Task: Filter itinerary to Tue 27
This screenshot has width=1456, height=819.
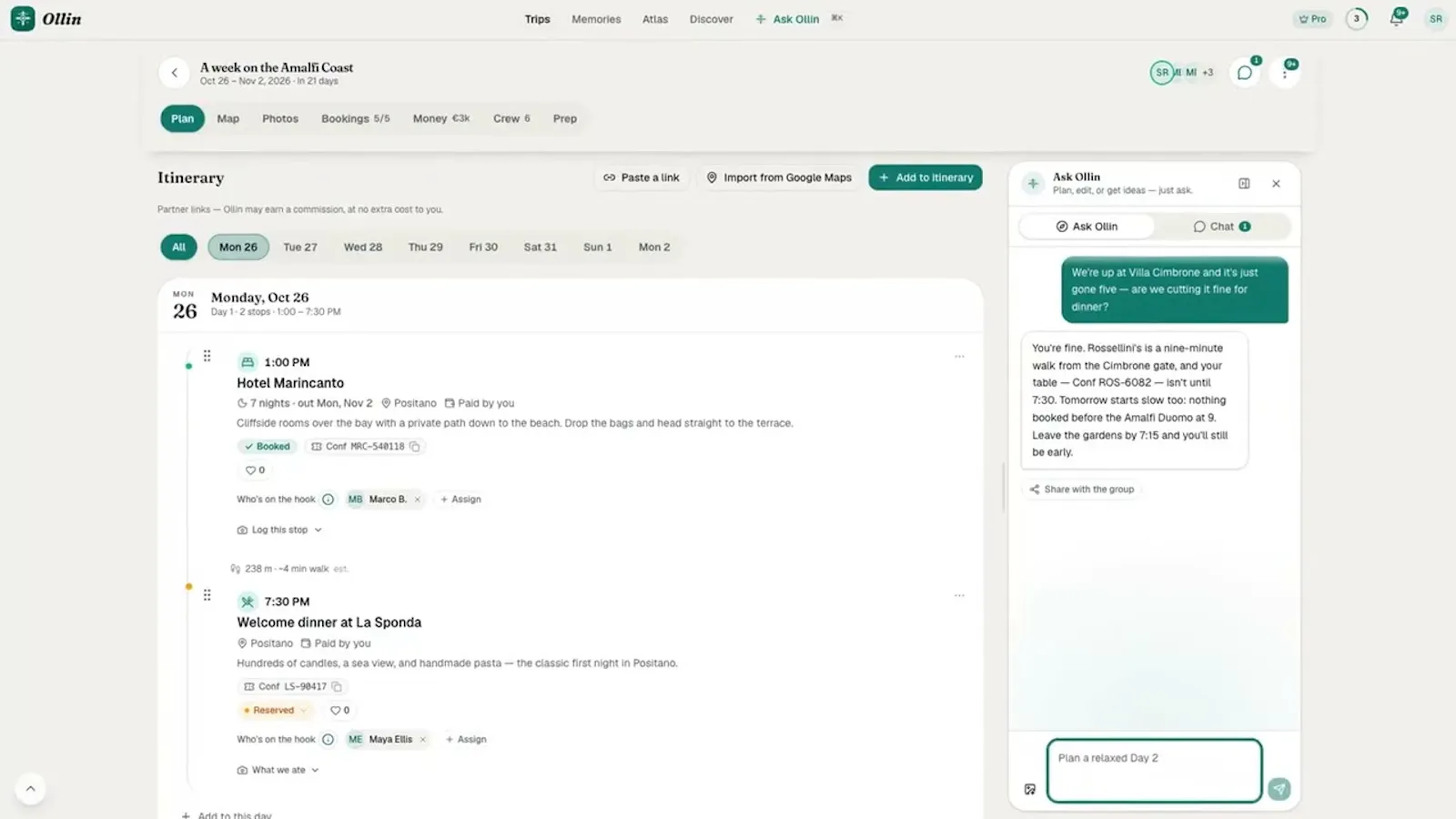Action: tap(300, 247)
